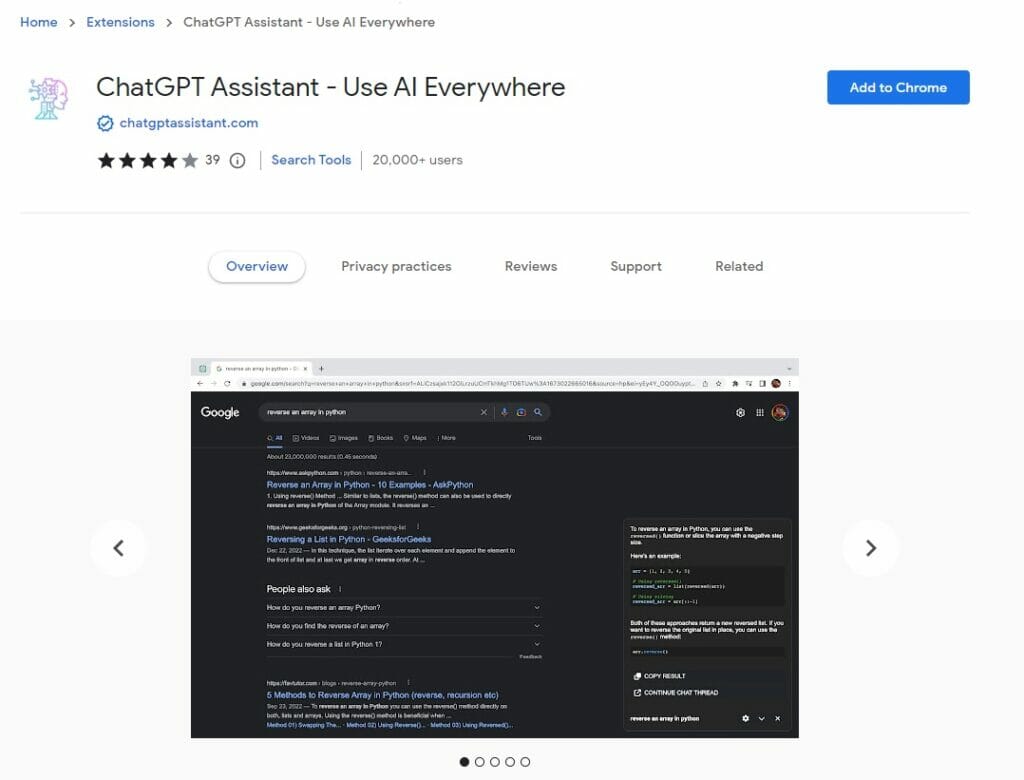1024x780 pixels.
Task: Click the new tab plus icon in the screenshot
Action: [321, 369]
